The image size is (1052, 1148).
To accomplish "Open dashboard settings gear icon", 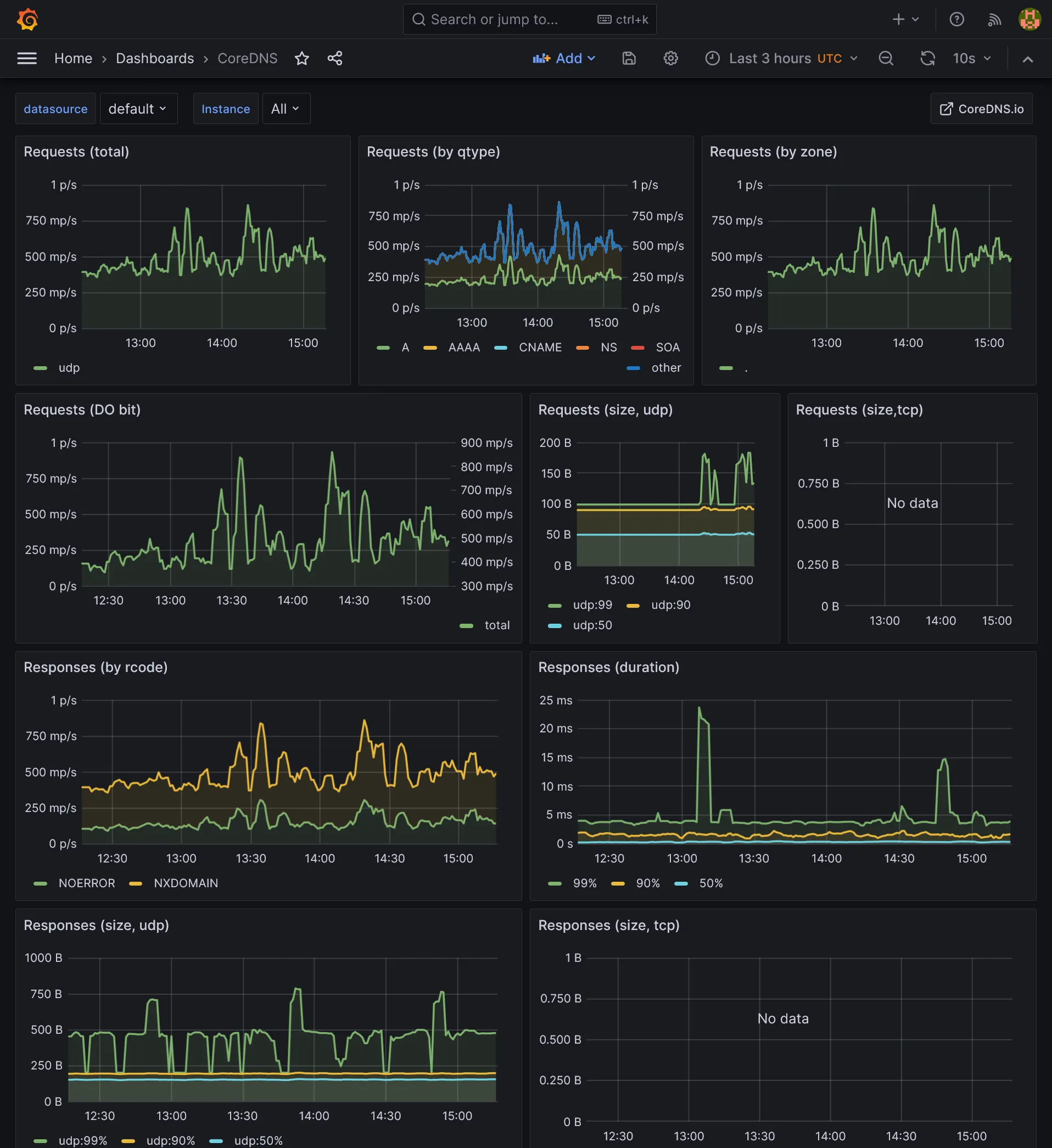I will [x=670, y=58].
